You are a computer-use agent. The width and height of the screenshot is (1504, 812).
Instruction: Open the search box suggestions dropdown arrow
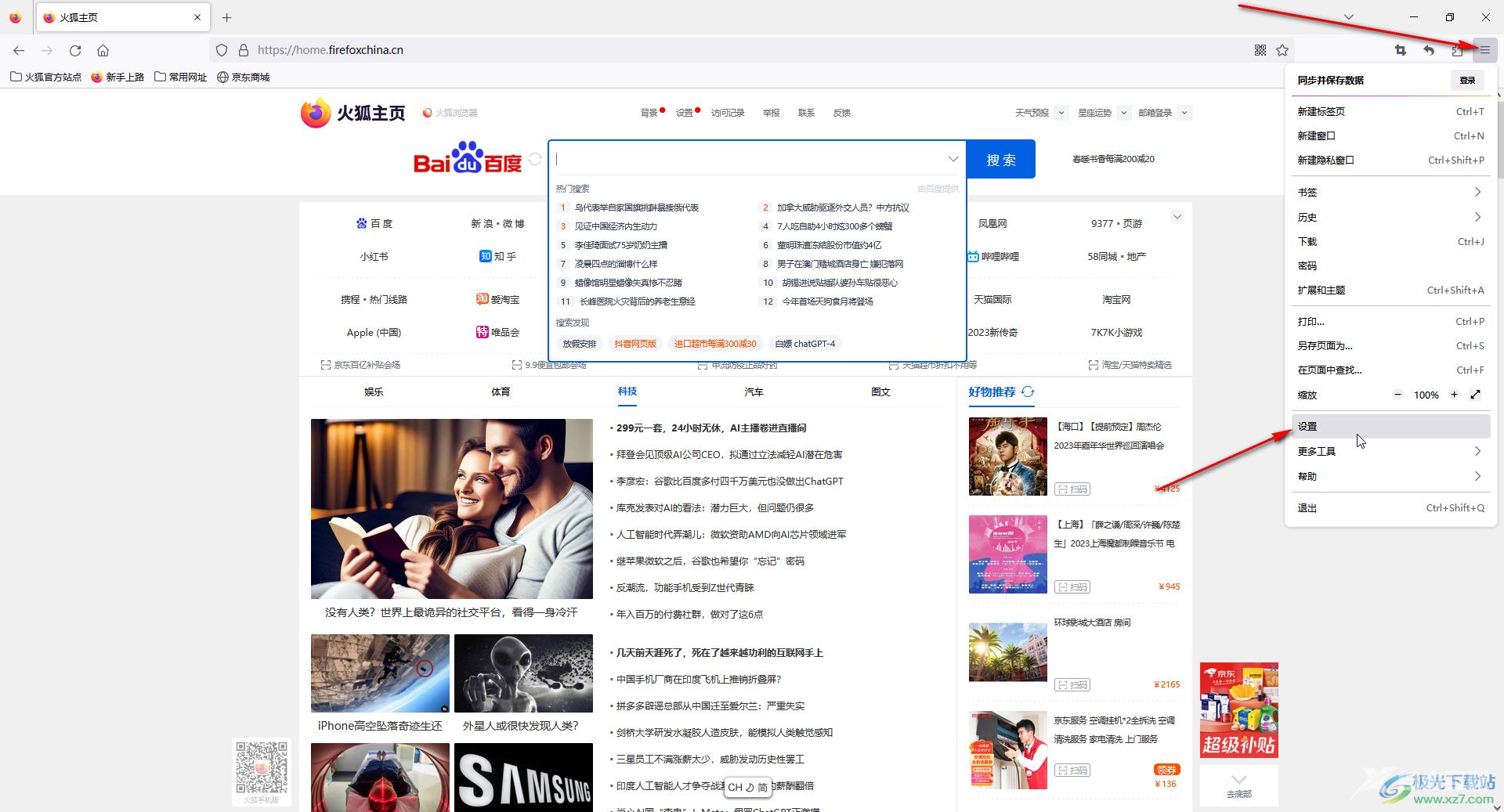point(953,159)
